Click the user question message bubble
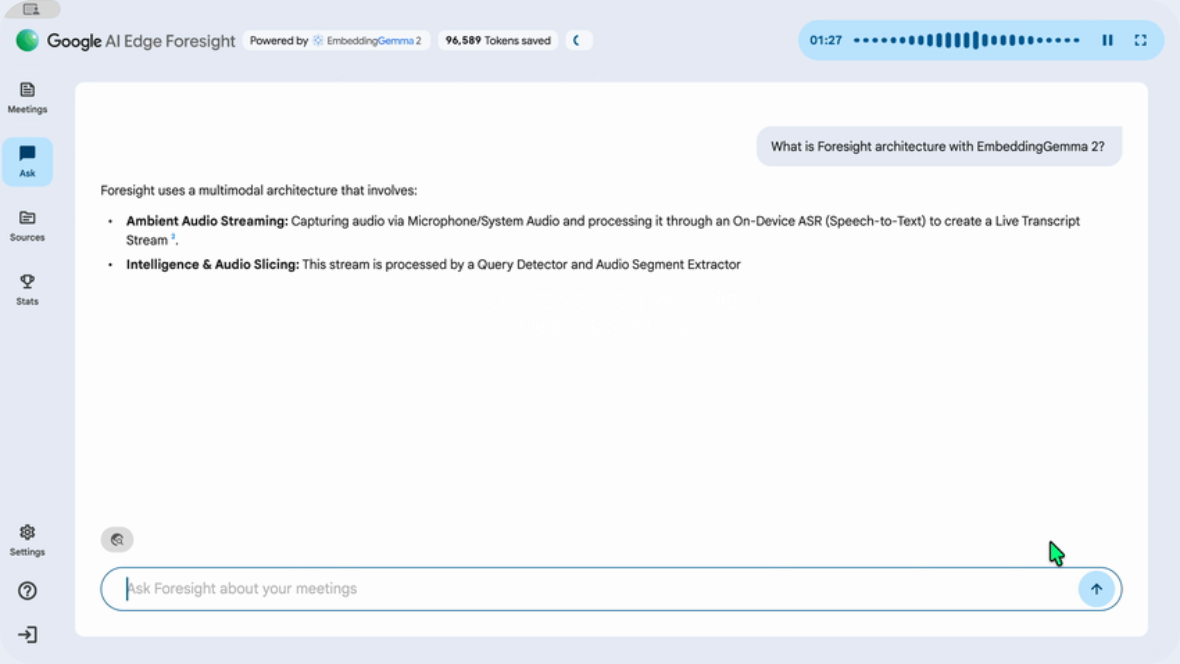The image size is (1180, 664). pos(938,146)
